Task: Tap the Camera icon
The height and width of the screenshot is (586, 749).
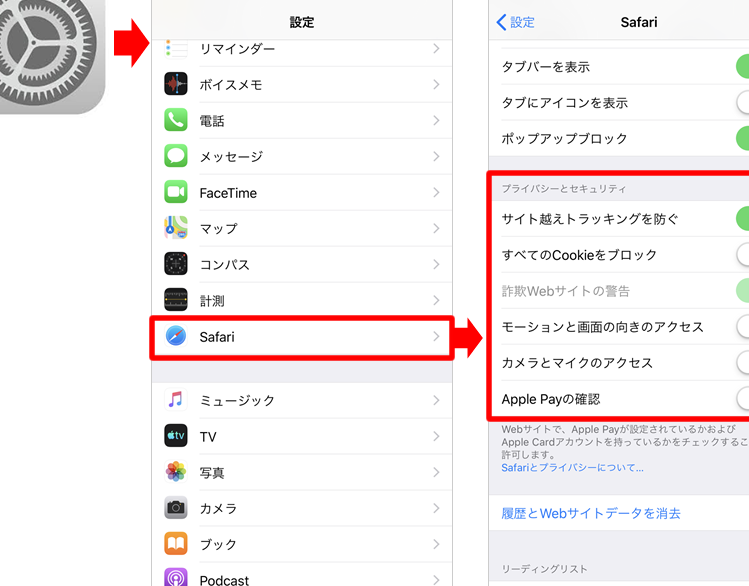Action: [x=176, y=508]
